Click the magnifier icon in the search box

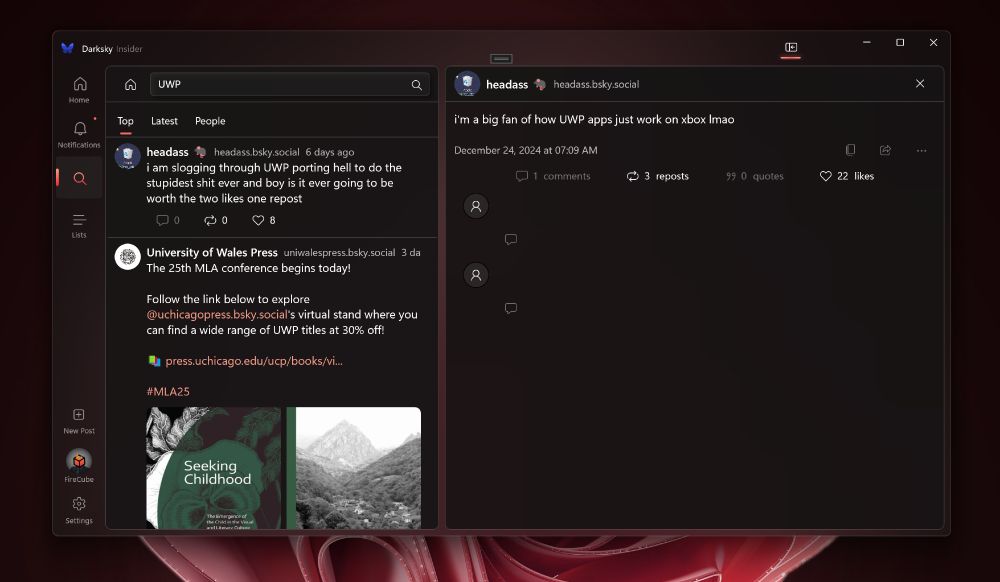416,85
